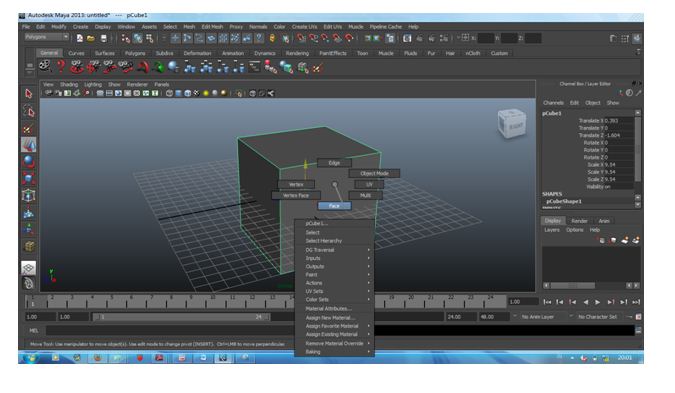Screen dimensions: 675x393
Task: Pick Object Mode in marking menu
Action: [374, 173]
